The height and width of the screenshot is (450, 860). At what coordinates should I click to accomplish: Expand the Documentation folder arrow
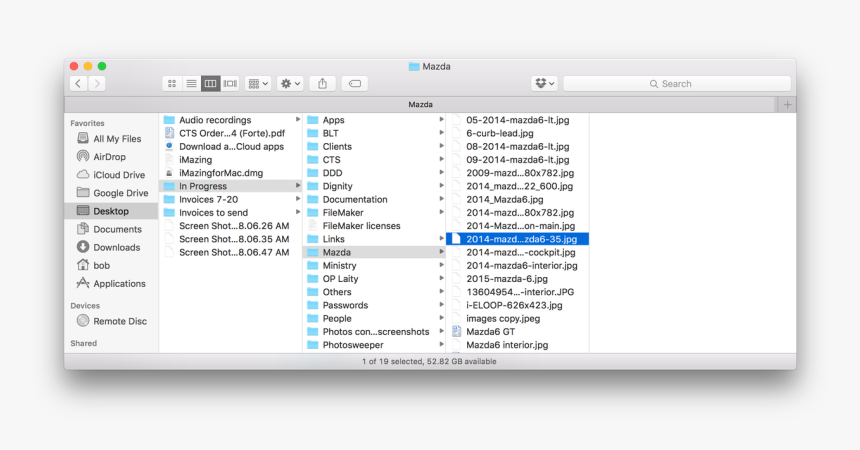pos(442,199)
